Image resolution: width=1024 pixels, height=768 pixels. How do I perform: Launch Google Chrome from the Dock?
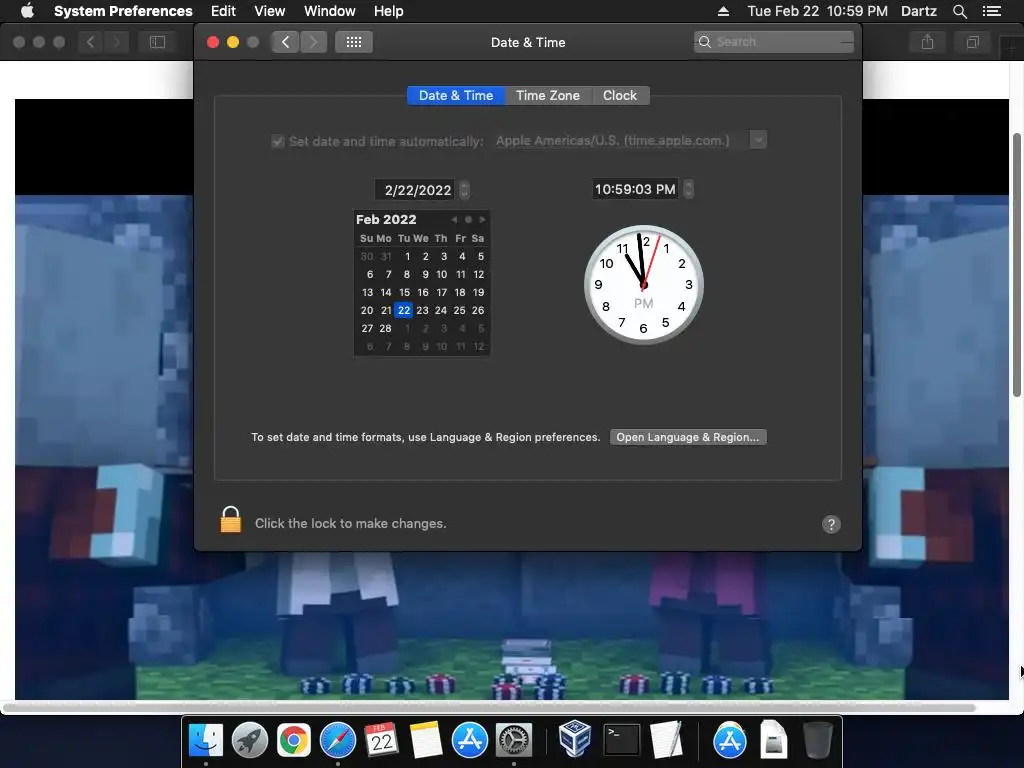coord(294,740)
